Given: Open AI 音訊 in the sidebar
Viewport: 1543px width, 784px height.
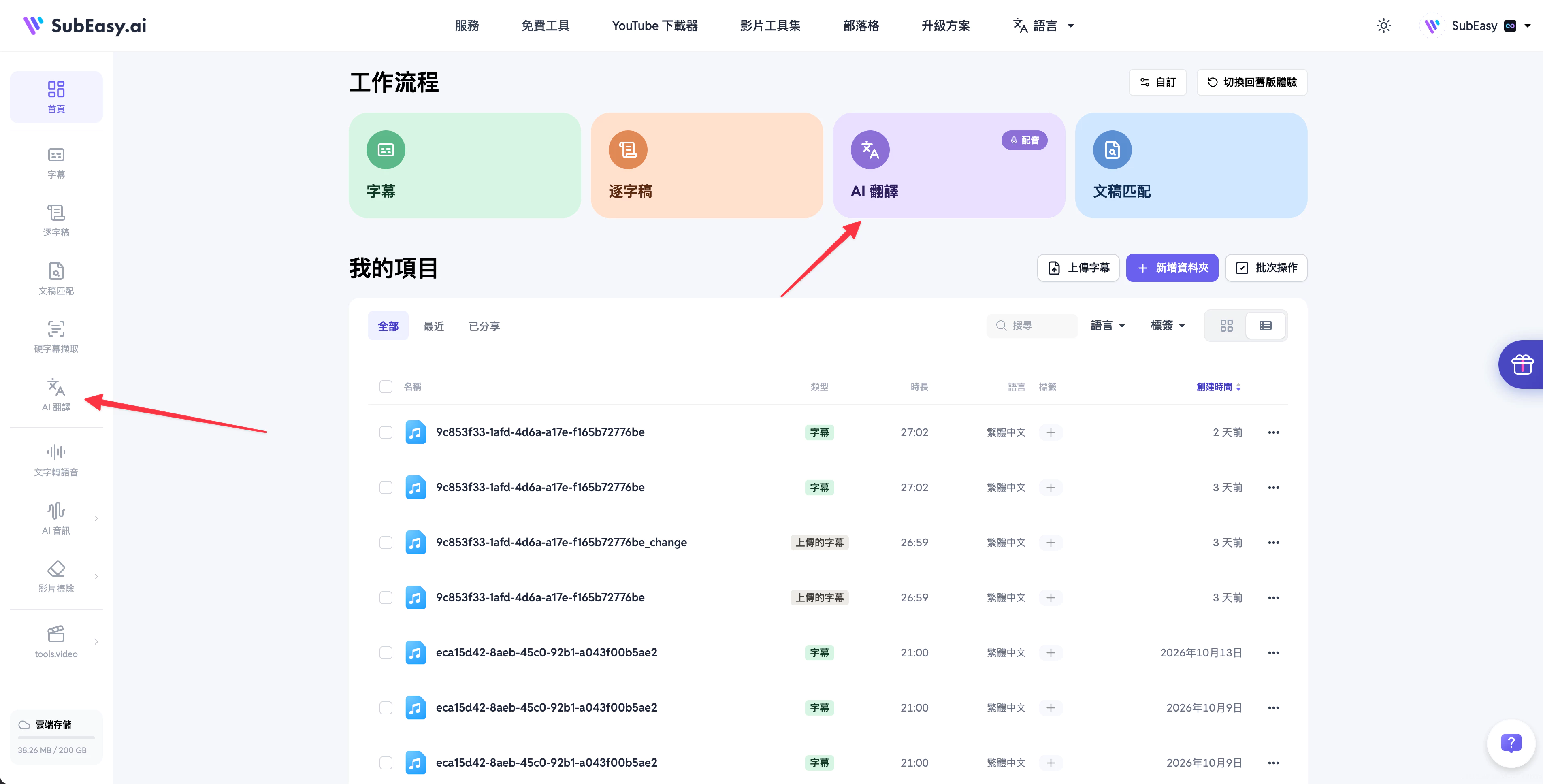Looking at the screenshot, I should click(56, 519).
